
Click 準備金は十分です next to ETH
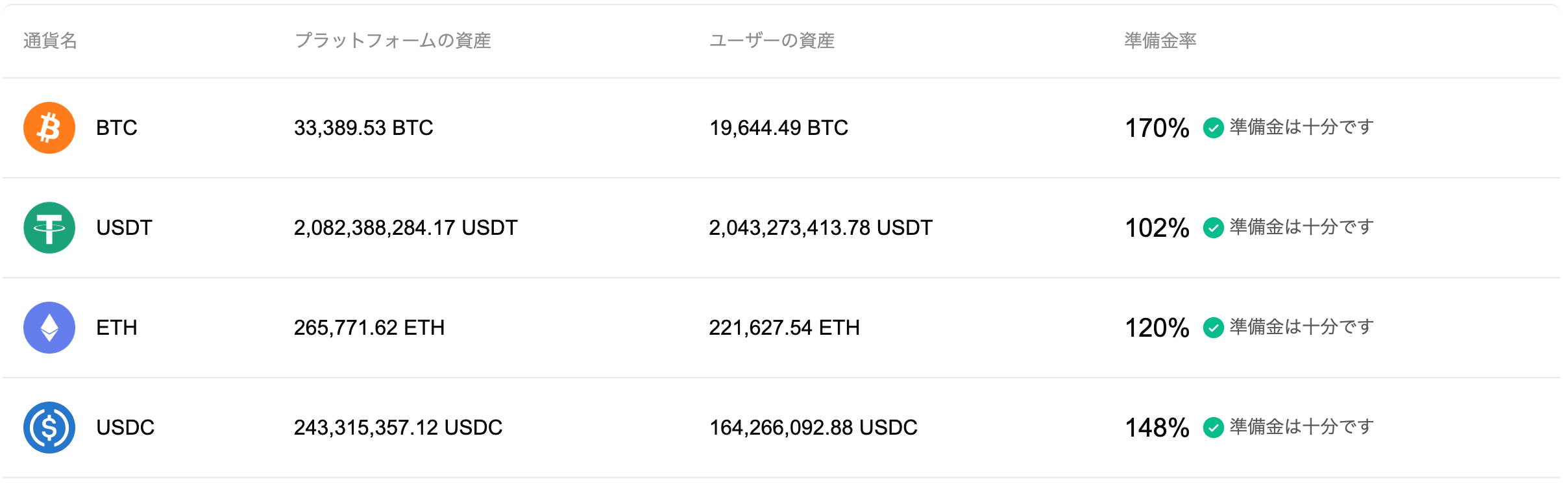[x=1298, y=328]
